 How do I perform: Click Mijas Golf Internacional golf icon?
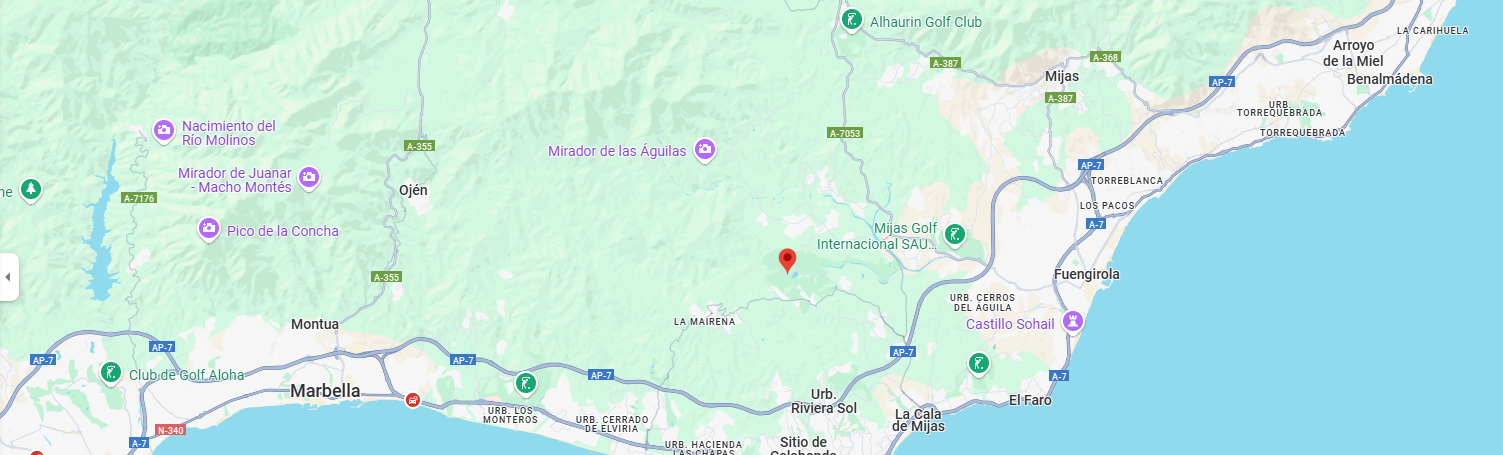pos(955,235)
